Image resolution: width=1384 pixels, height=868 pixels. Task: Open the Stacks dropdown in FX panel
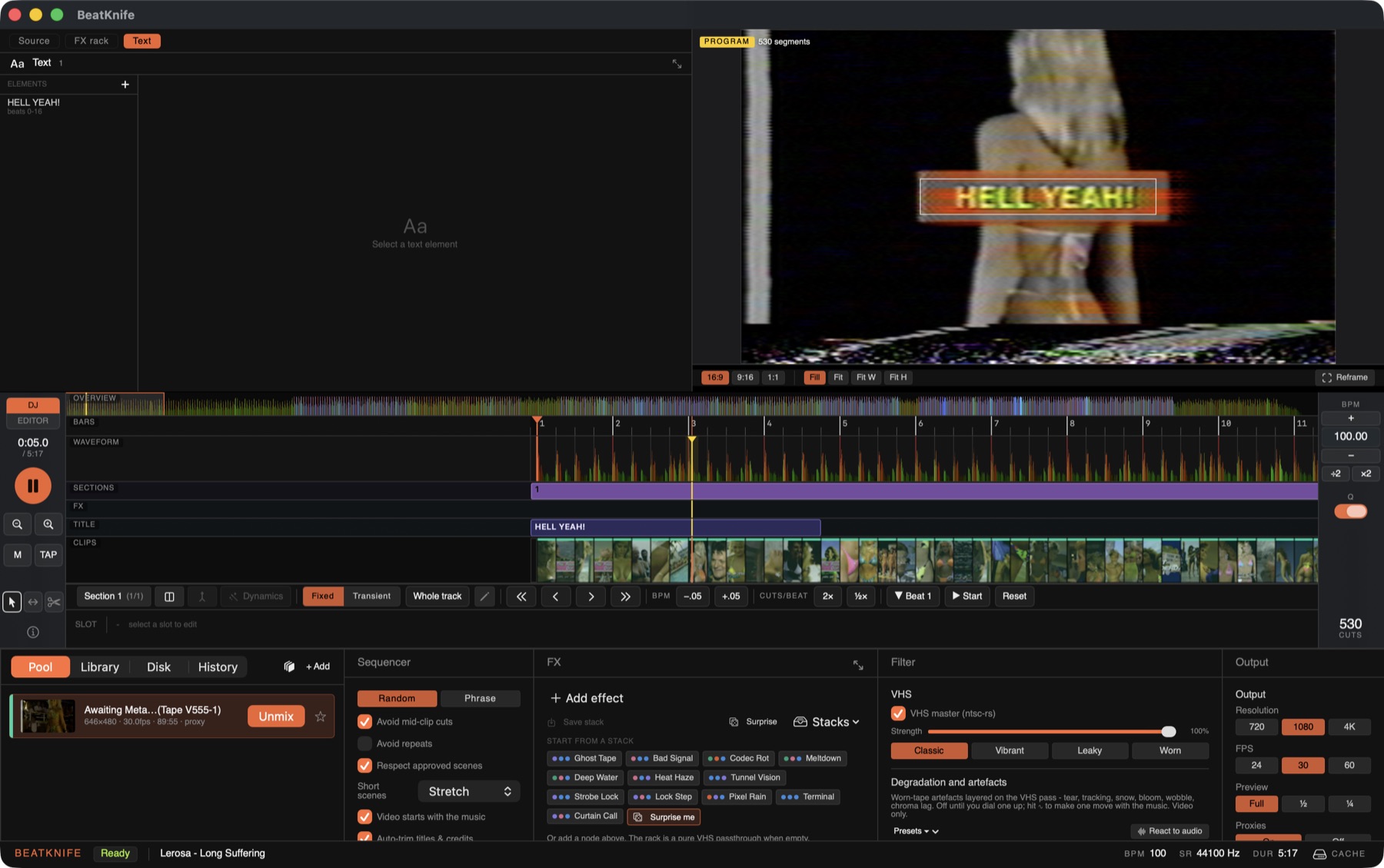click(x=827, y=722)
